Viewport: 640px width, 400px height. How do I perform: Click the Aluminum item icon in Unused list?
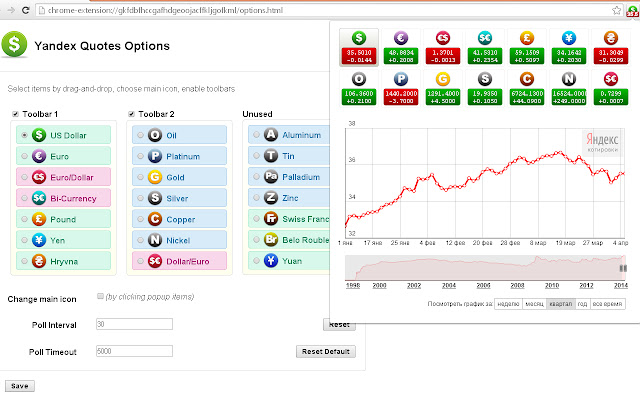pyautogui.click(x=271, y=135)
